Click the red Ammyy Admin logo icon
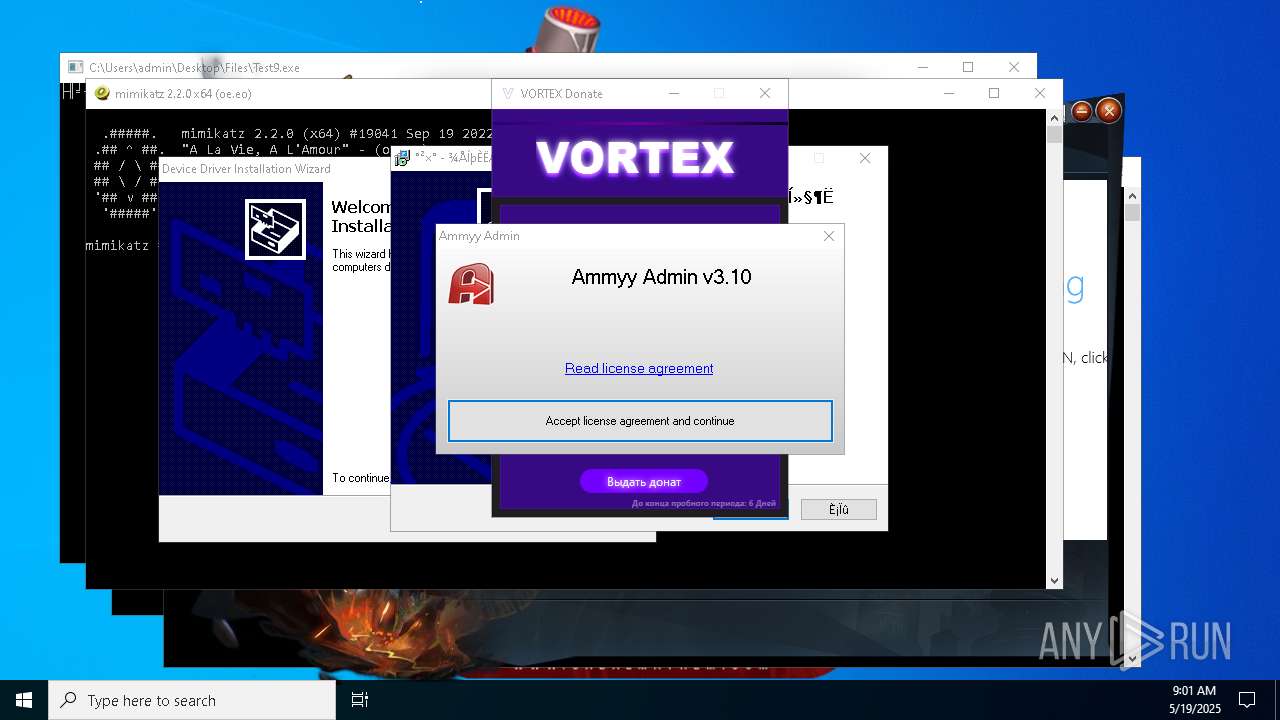Image resolution: width=1280 pixels, height=720 pixels. click(471, 284)
